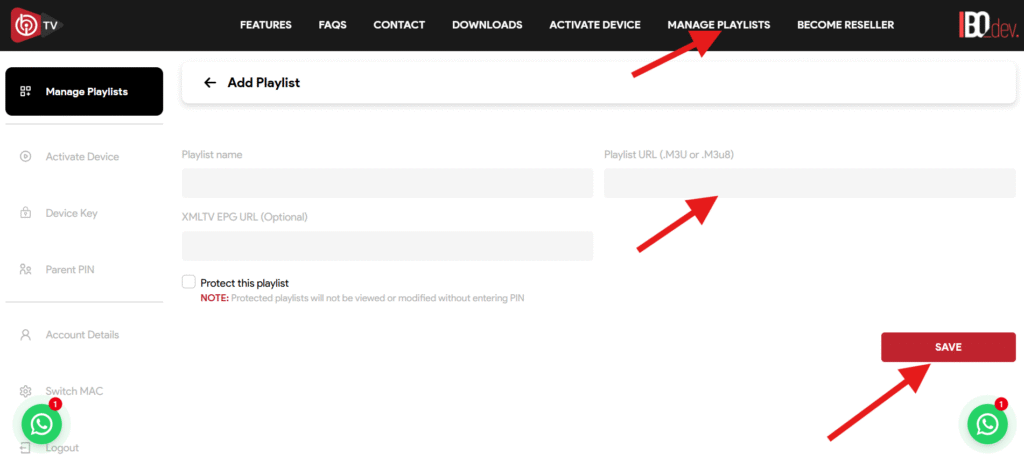The image size is (1024, 461).
Task: Focus the Playlist URL input field
Action: pos(810,183)
